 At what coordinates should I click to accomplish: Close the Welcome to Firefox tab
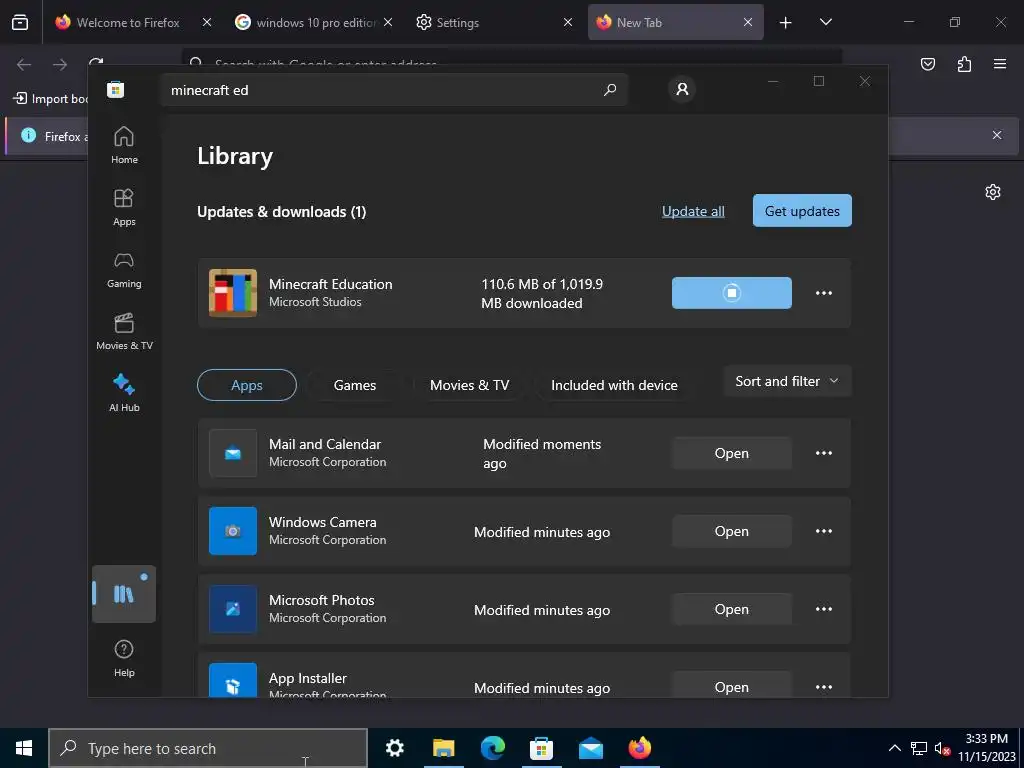click(206, 22)
